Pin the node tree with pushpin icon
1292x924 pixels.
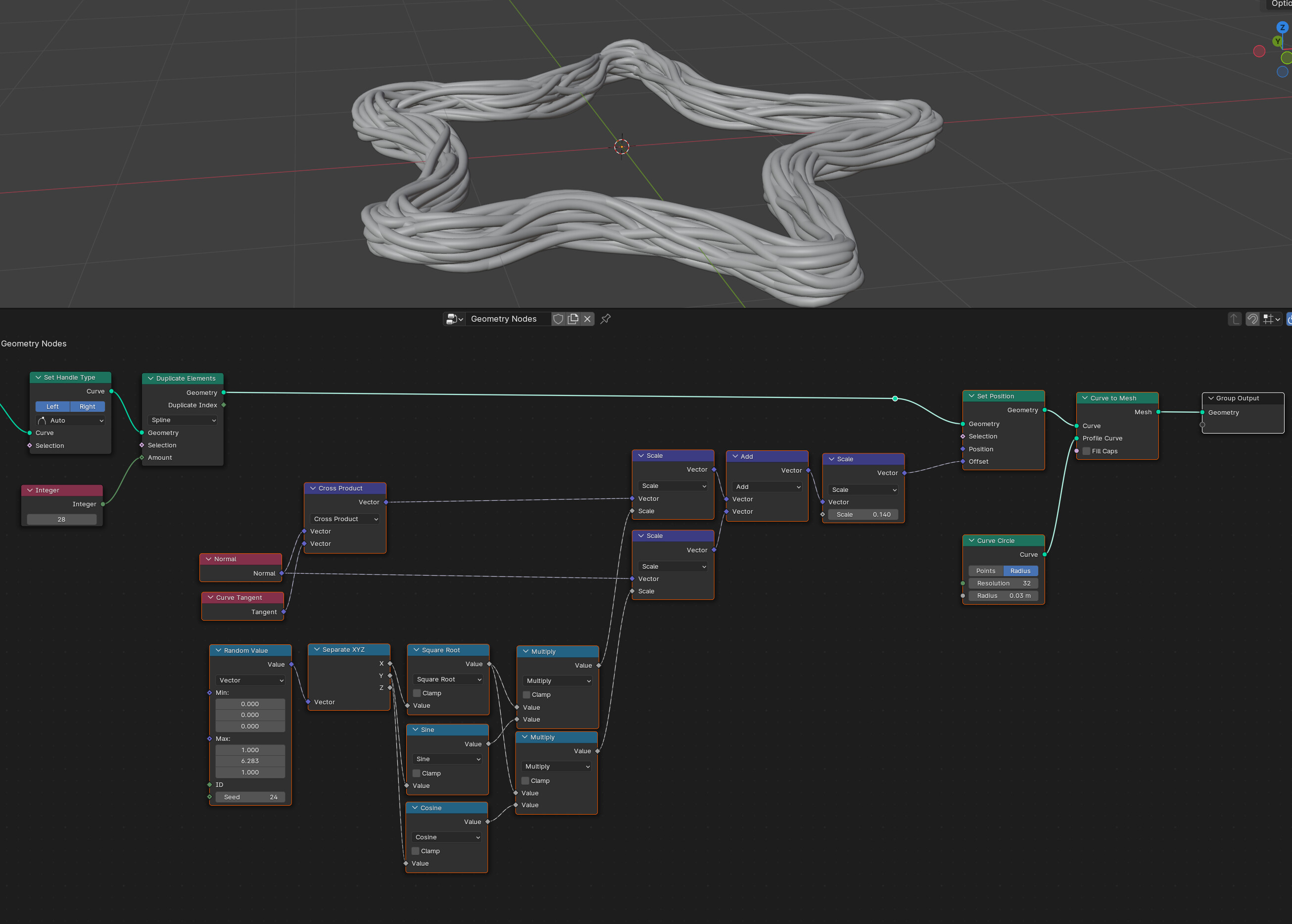(606, 319)
